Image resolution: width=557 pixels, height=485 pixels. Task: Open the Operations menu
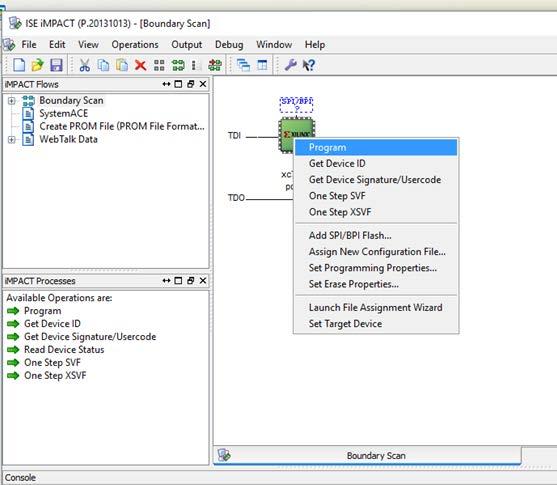click(x=135, y=45)
